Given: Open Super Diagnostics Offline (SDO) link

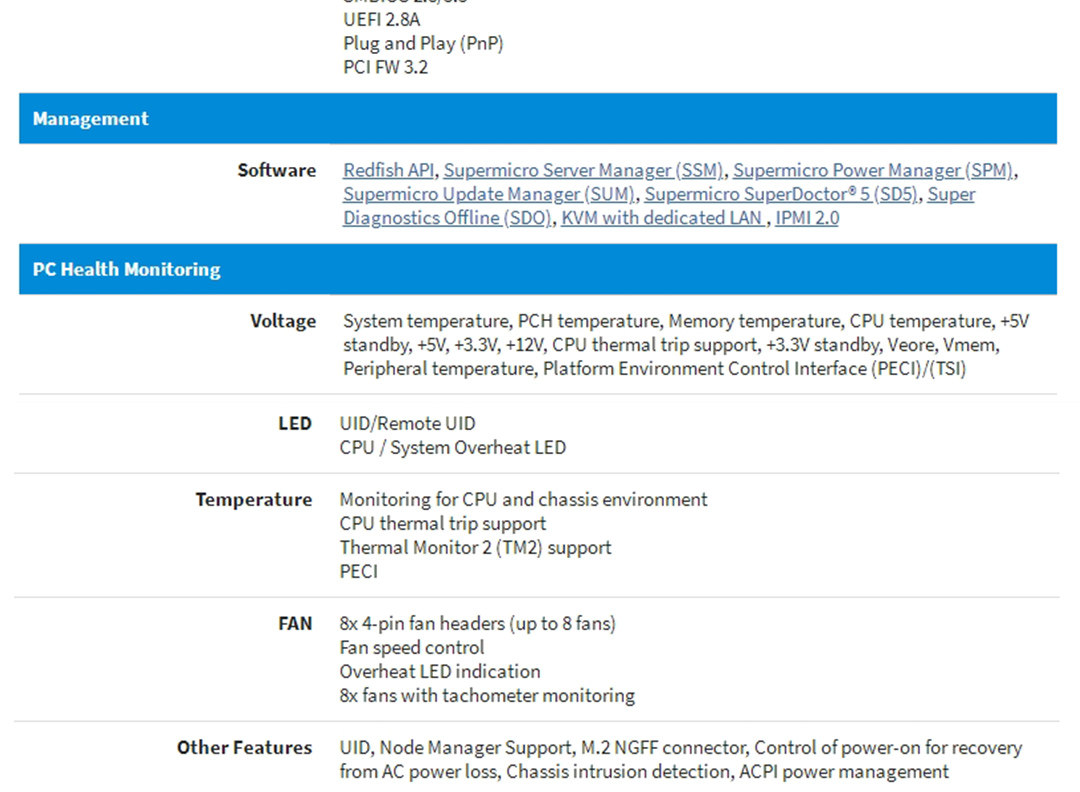Looking at the screenshot, I should (659, 206).
